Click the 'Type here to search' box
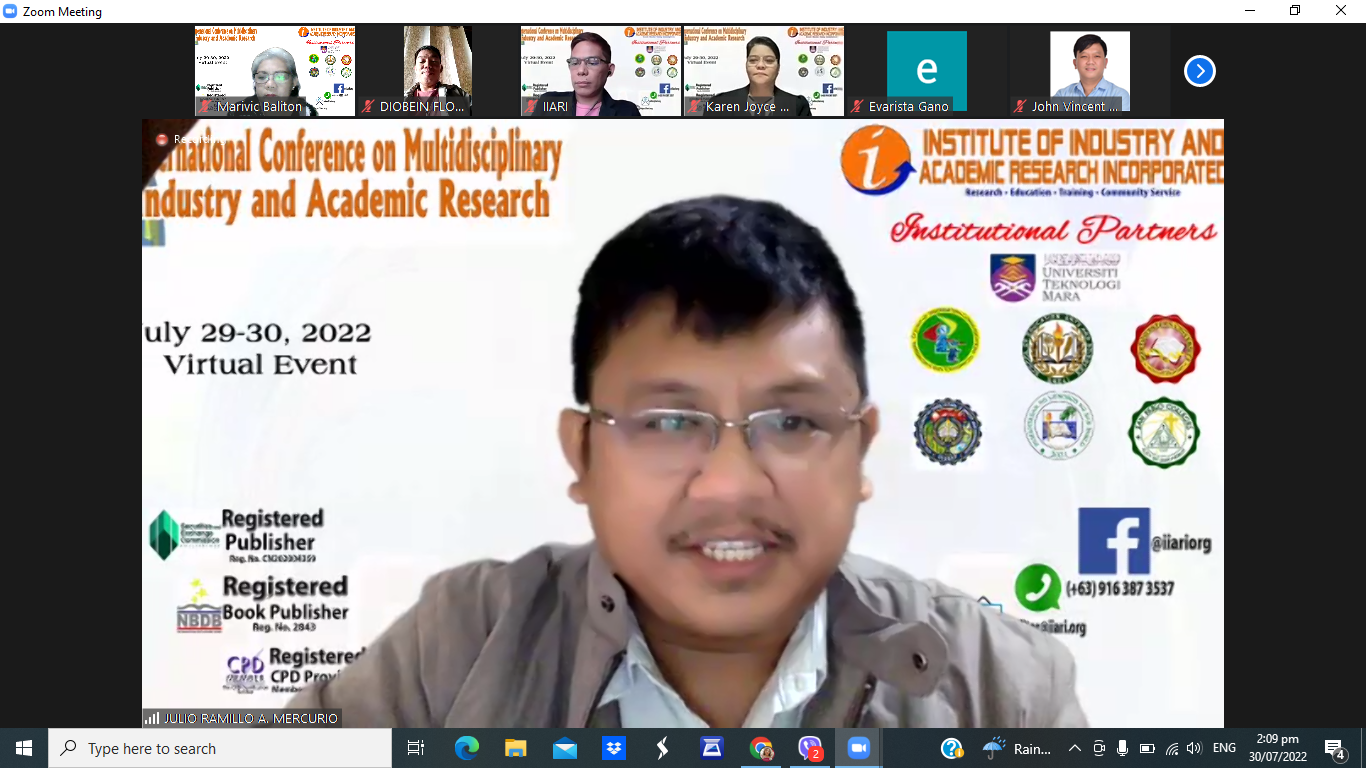This screenshot has width=1366, height=768. [220, 748]
